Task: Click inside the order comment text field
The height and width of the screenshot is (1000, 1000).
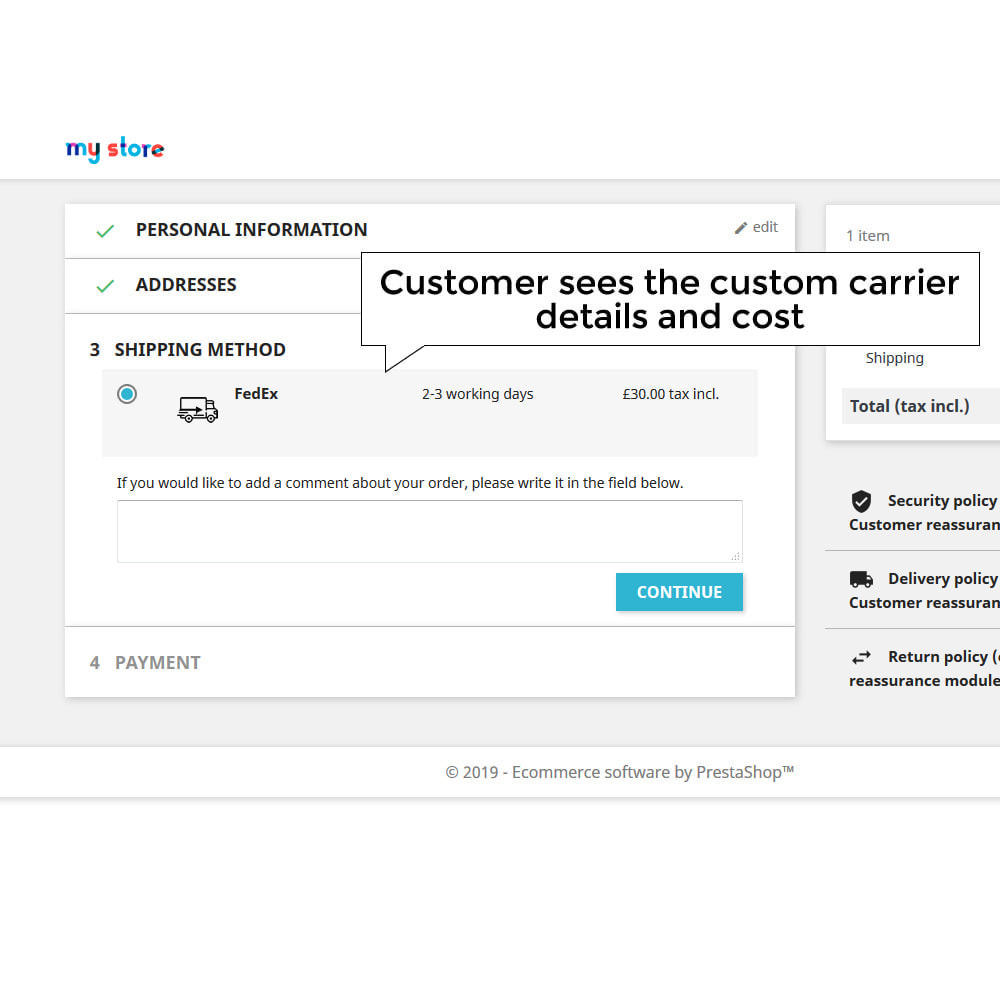Action: (x=430, y=531)
